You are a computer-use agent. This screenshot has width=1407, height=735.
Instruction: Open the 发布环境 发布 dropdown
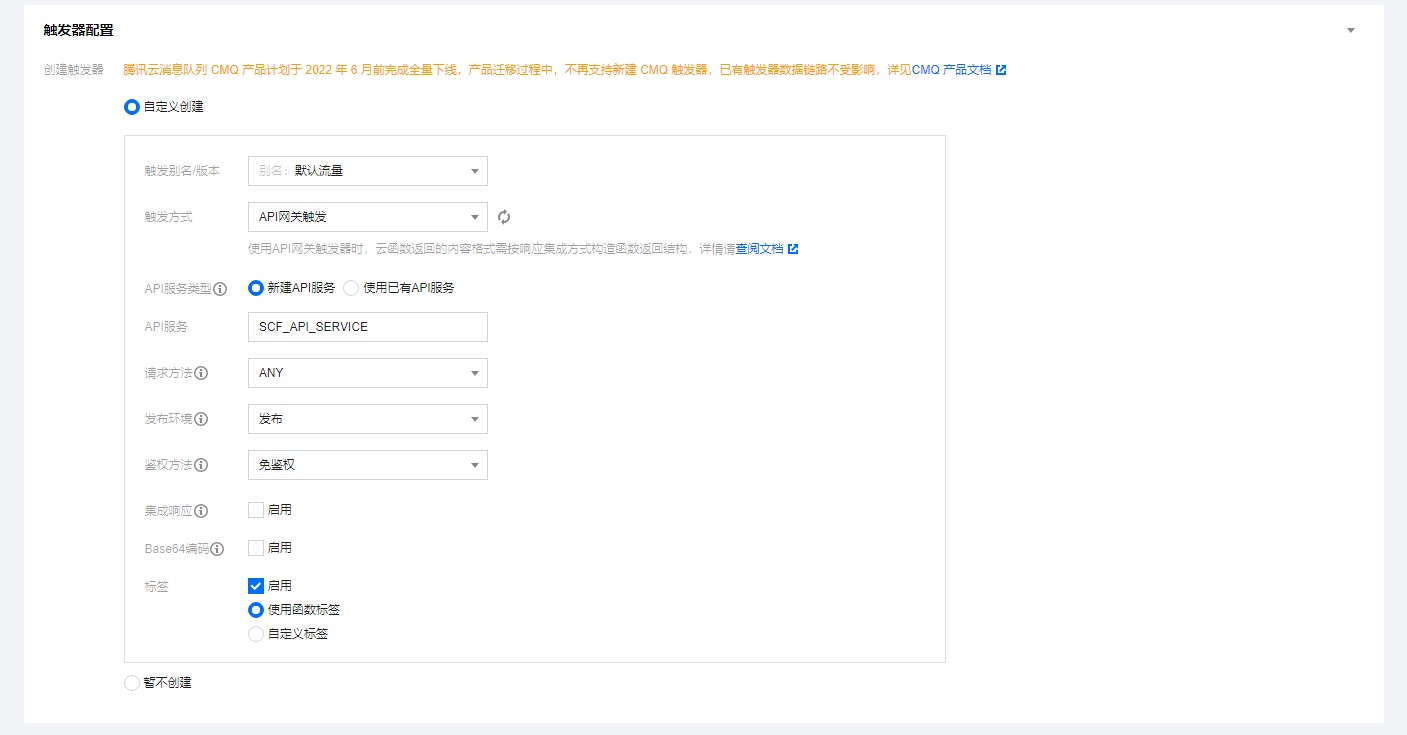click(x=367, y=419)
